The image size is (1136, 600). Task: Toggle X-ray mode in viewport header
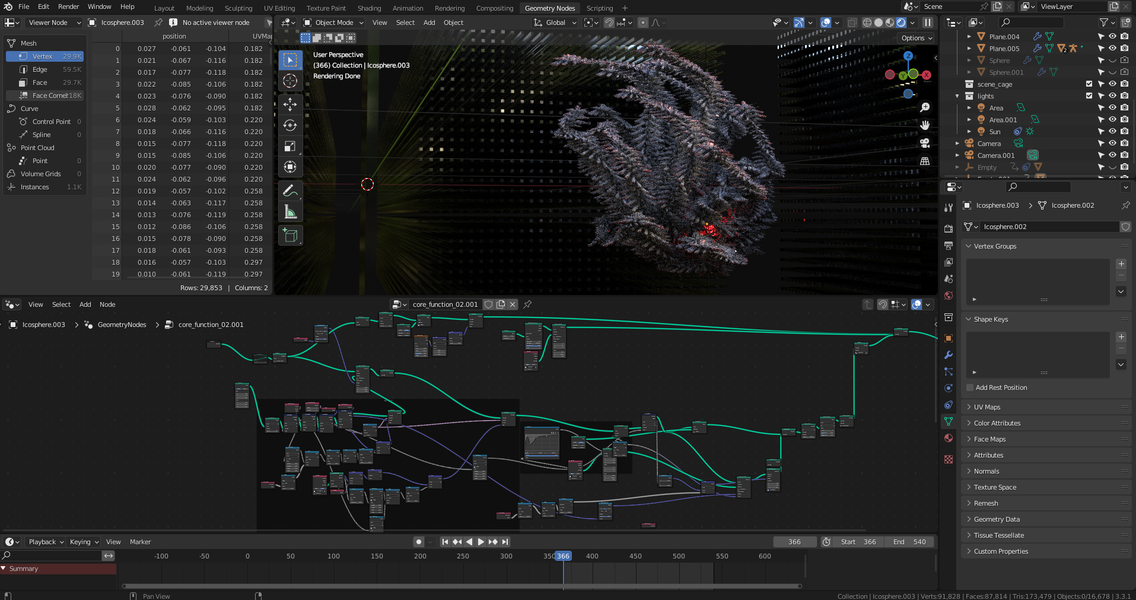(x=852, y=22)
